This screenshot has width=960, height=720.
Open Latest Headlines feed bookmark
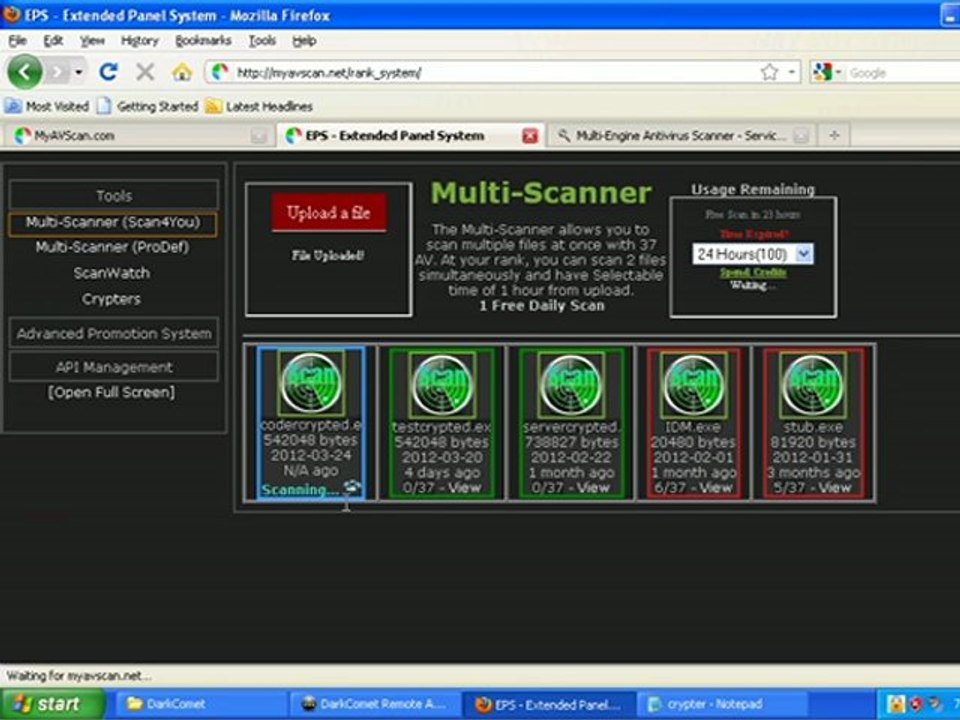260,107
